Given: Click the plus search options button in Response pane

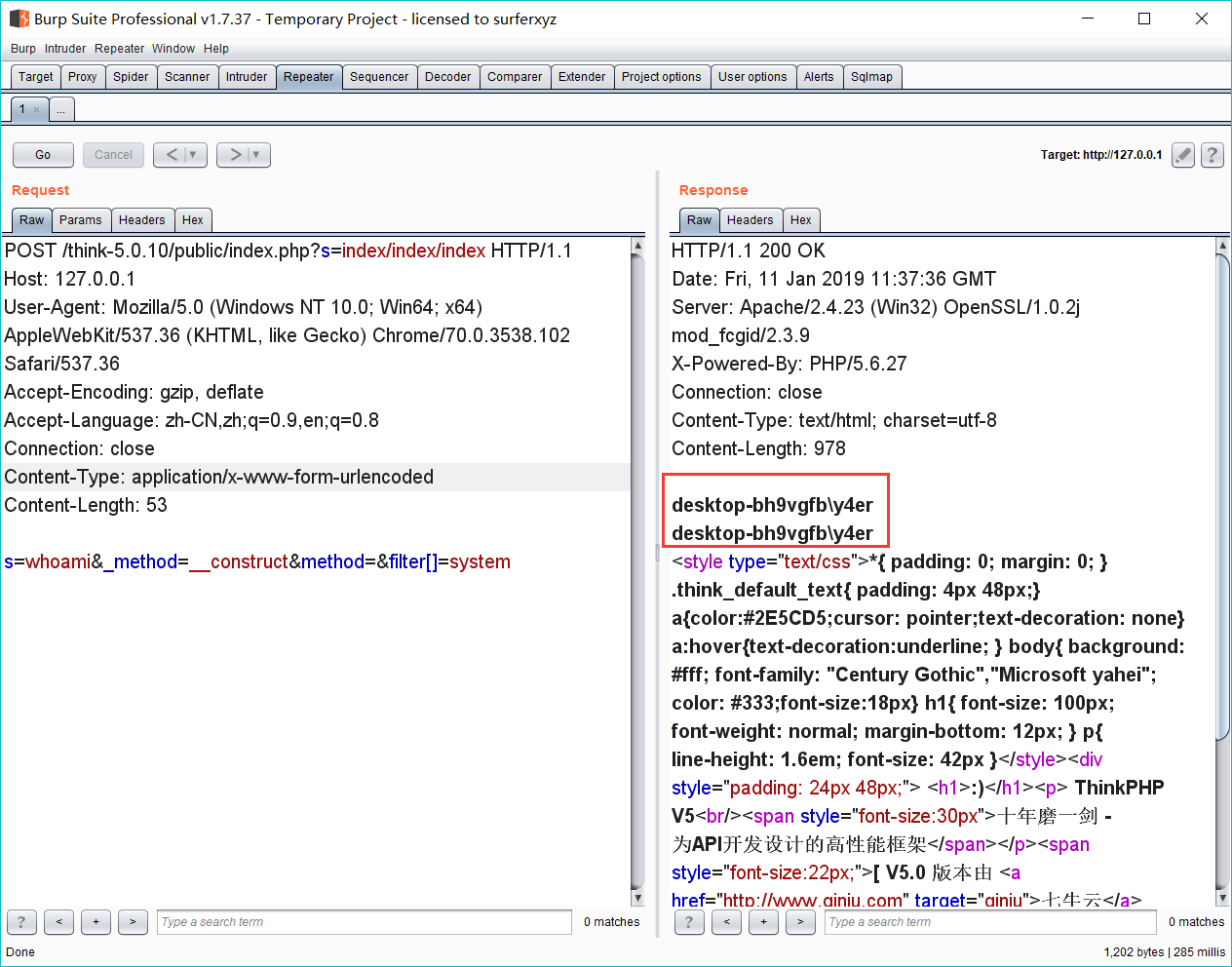Looking at the screenshot, I should click(x=763, y=922).
